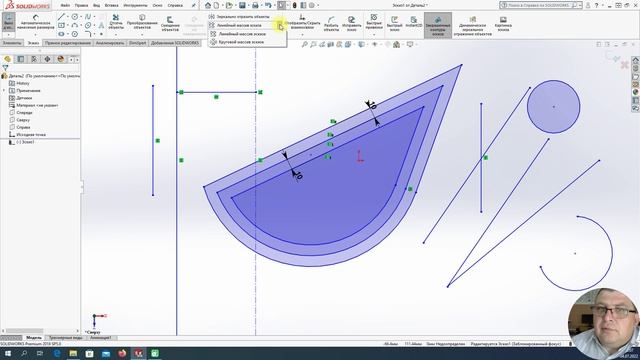Open Microsoft Edge from the taskbar

tap(57, 353)
